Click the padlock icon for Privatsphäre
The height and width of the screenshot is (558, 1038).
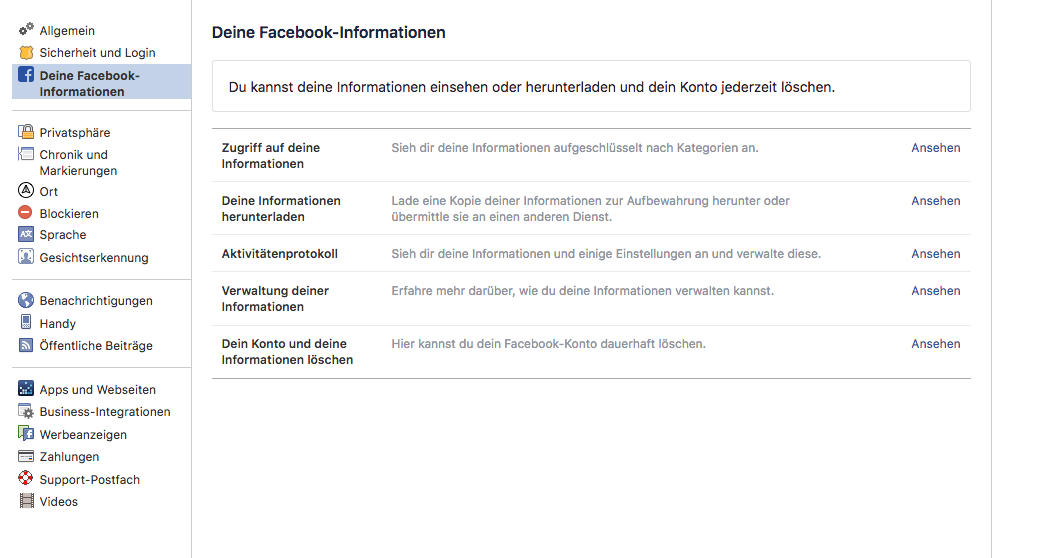tap(26, 132)
